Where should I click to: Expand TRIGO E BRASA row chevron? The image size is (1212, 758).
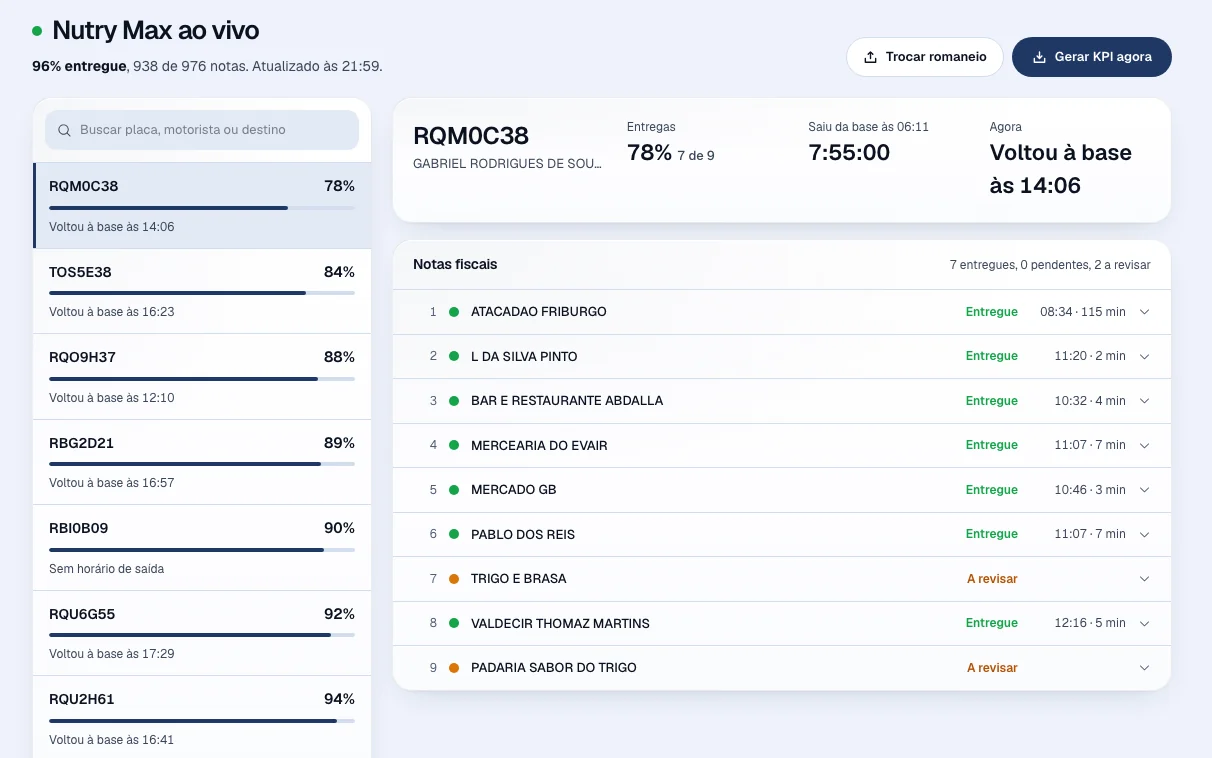click(x=1145, y=579)
